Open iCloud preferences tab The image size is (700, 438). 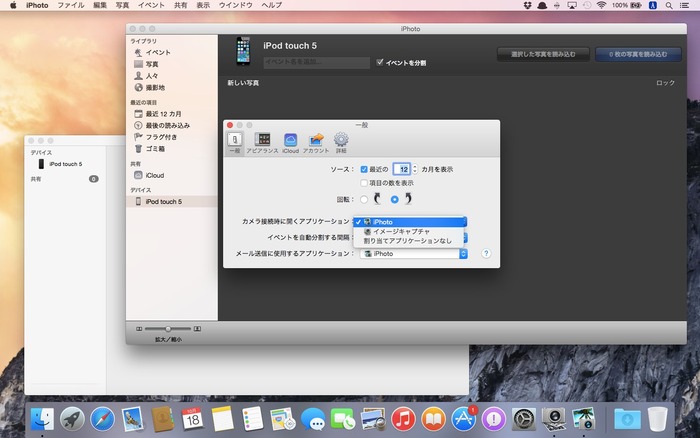click(x=290, y=143)
